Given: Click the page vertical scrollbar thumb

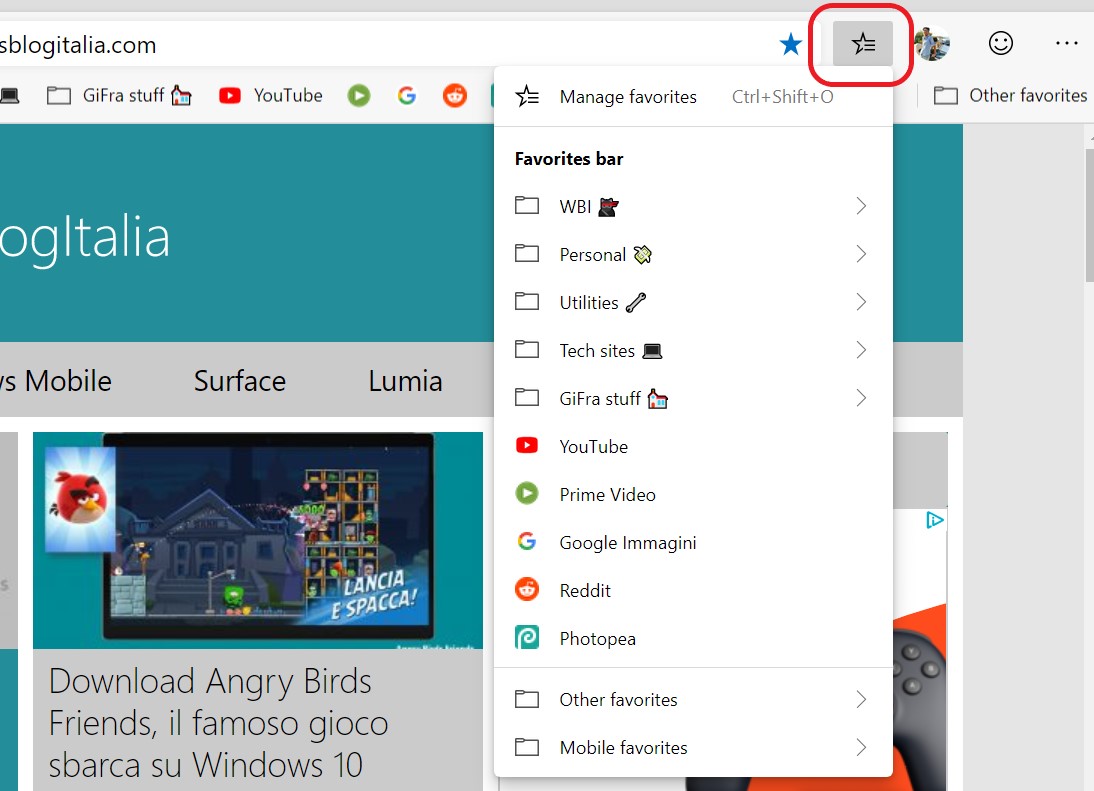Looking at the screenshot, I should tap(1089, 215).
